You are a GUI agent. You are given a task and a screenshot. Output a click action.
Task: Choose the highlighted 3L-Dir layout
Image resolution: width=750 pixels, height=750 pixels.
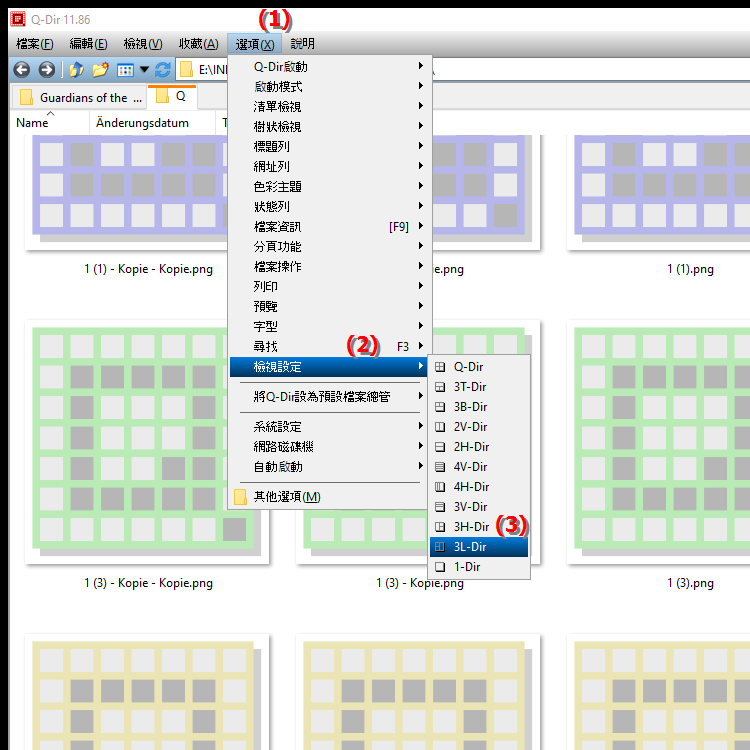pyautogui.click(x=470, y=547)
